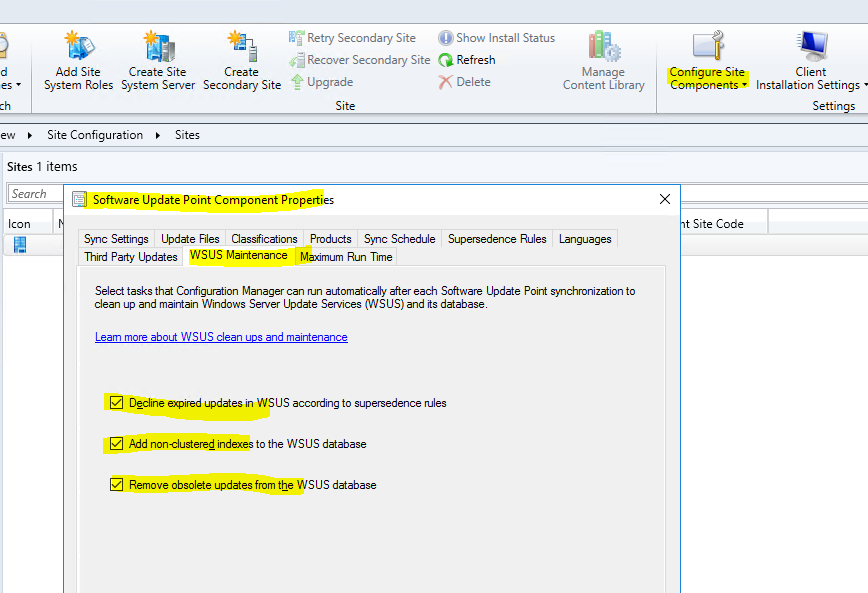The image size is (868, 593).
Task: Open the Sync Schedule tab
Action: tap(399, 238)
